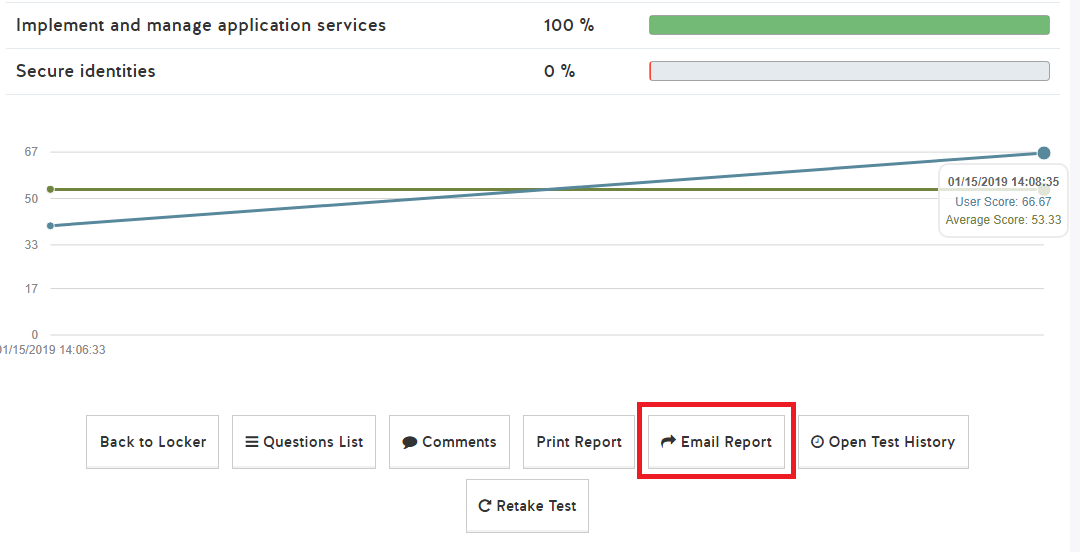Select the 'Implement and manage application services' row

point(201,25)
